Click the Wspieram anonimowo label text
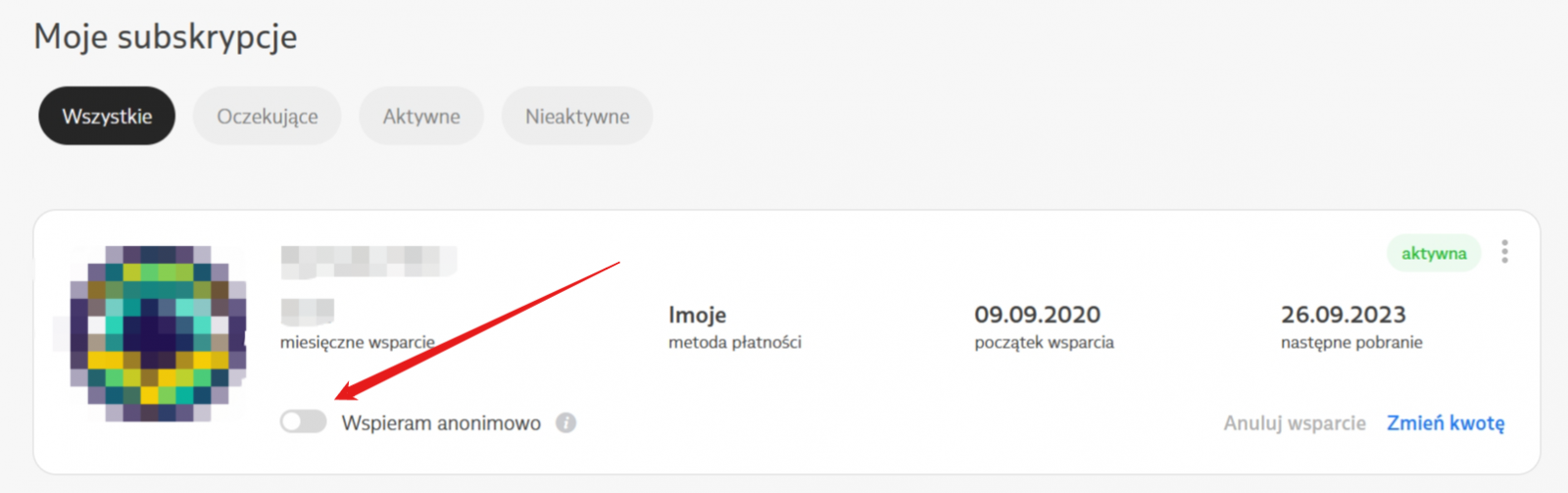This screenshot has width=1568, height=493. pyautogui.click(x=441, y=422)
